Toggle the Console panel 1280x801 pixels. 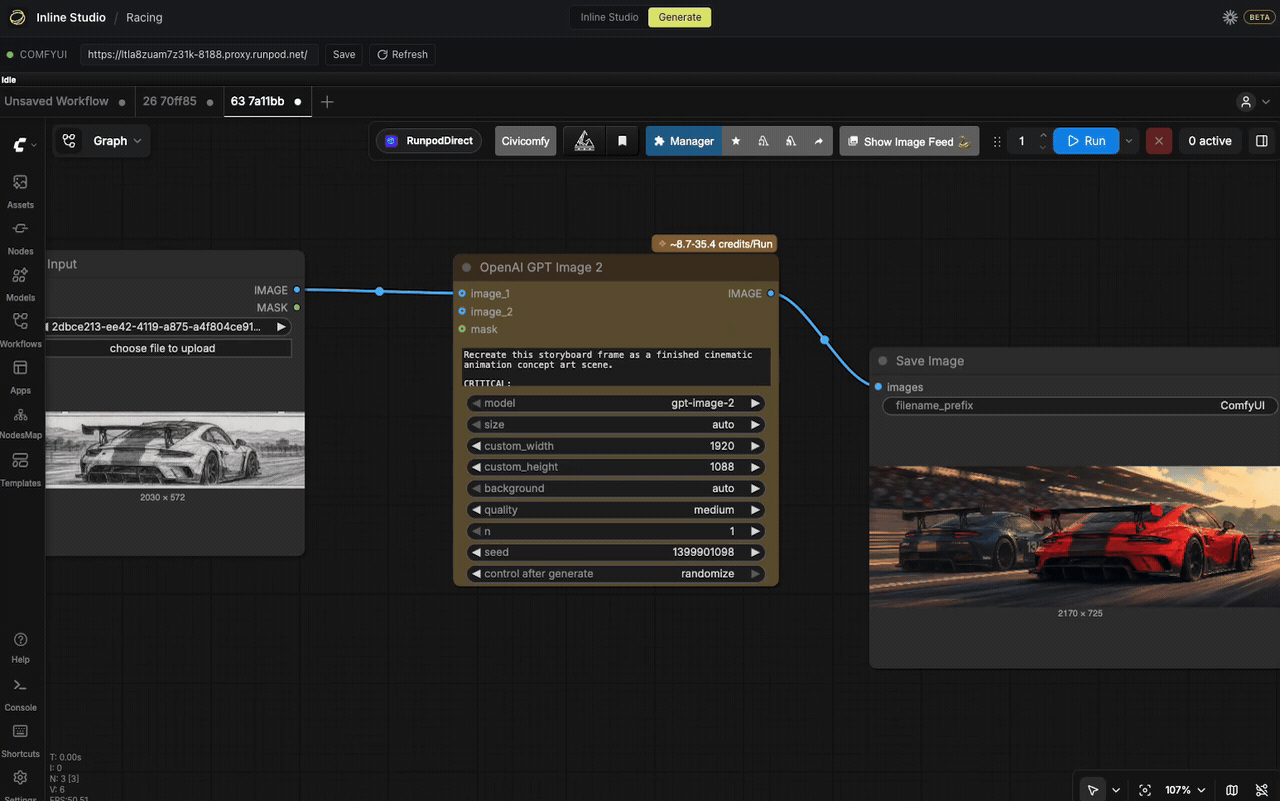tap(20, 694)
